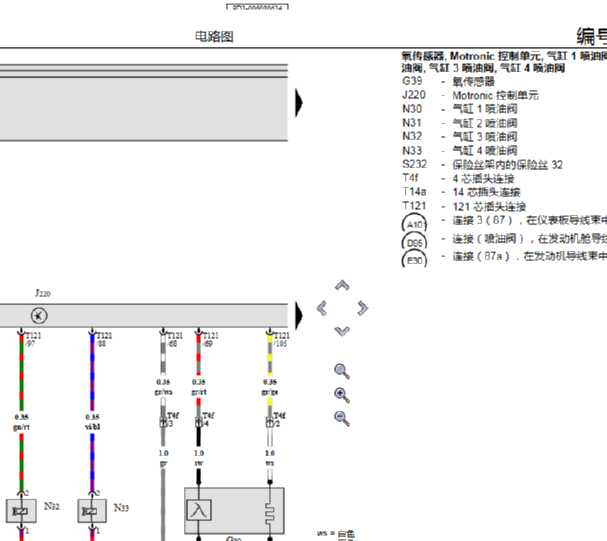
Task: Click the A101 circled connection marker
Action: pyautogui.click(x=414, y=223)
